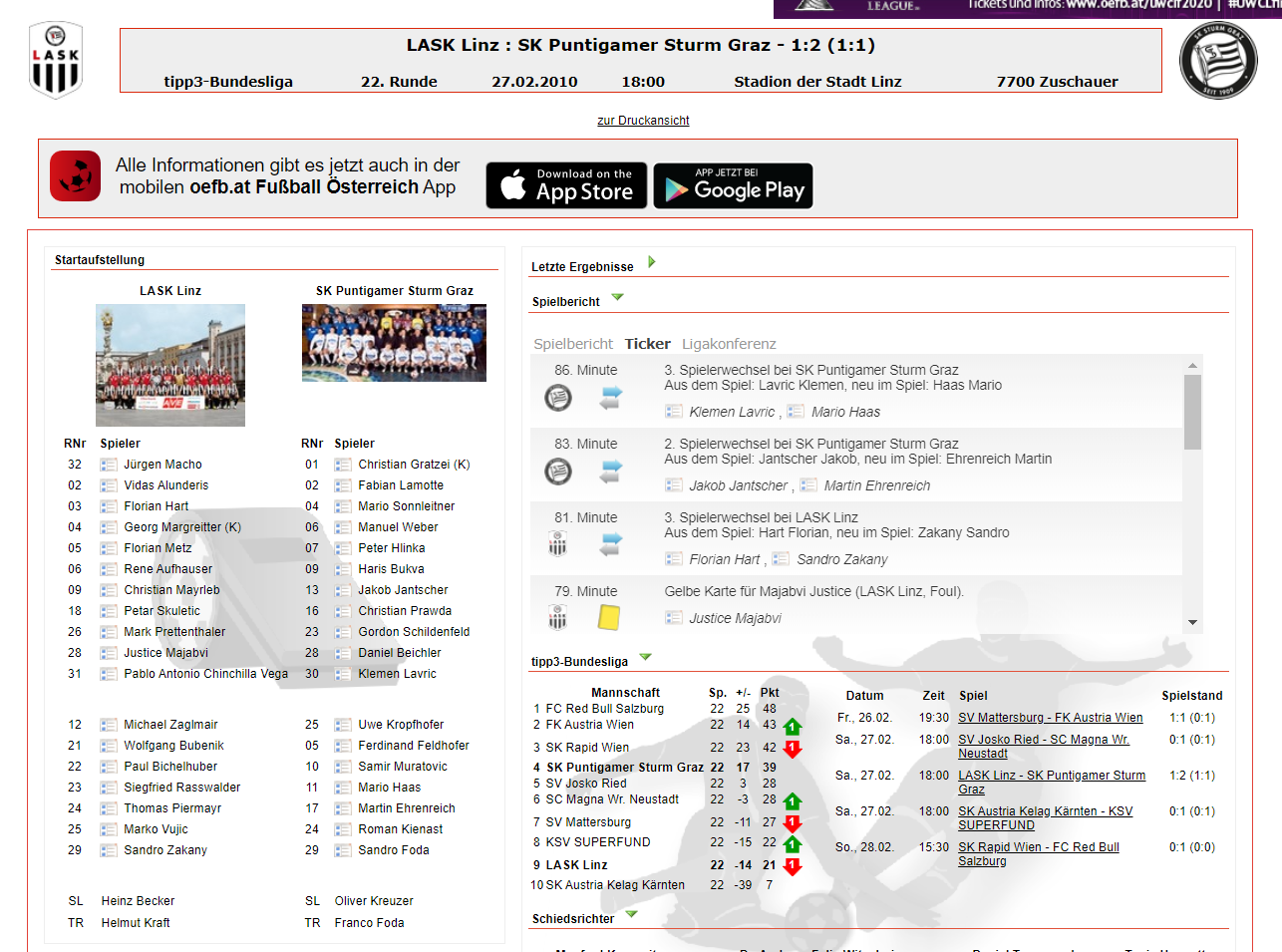
Task: Click FC Red Bull Salzburg in standings table
Action: tap(605, 709)
